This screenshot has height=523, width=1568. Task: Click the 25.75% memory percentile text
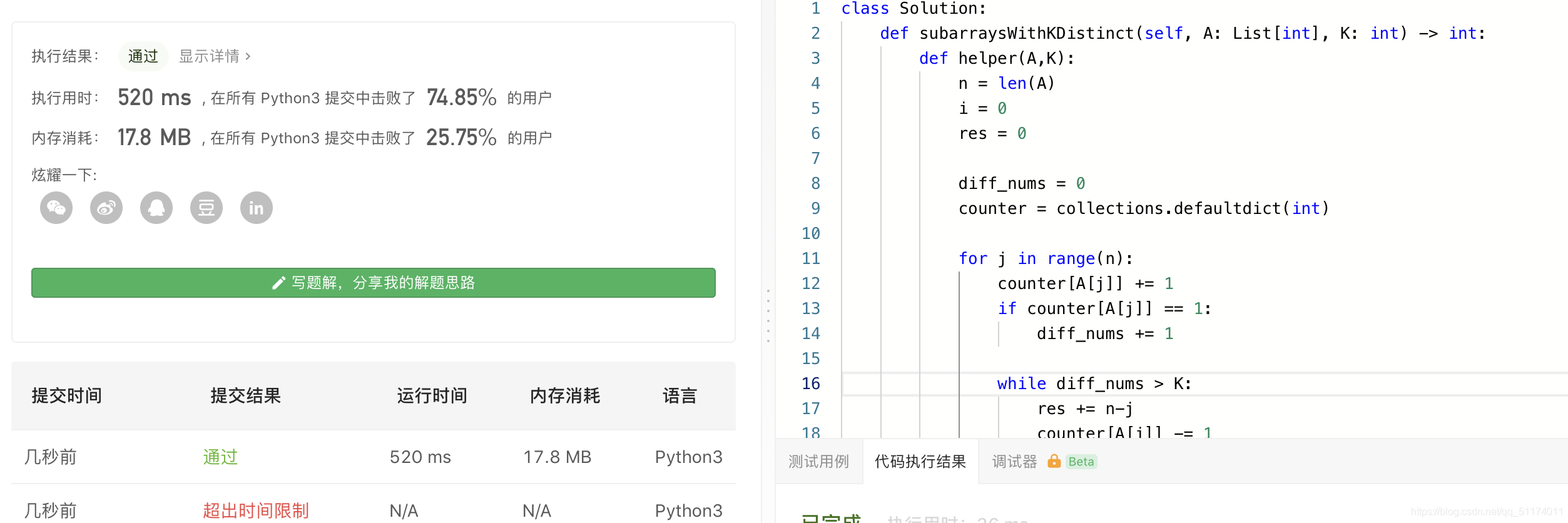[x=462, y=138]
